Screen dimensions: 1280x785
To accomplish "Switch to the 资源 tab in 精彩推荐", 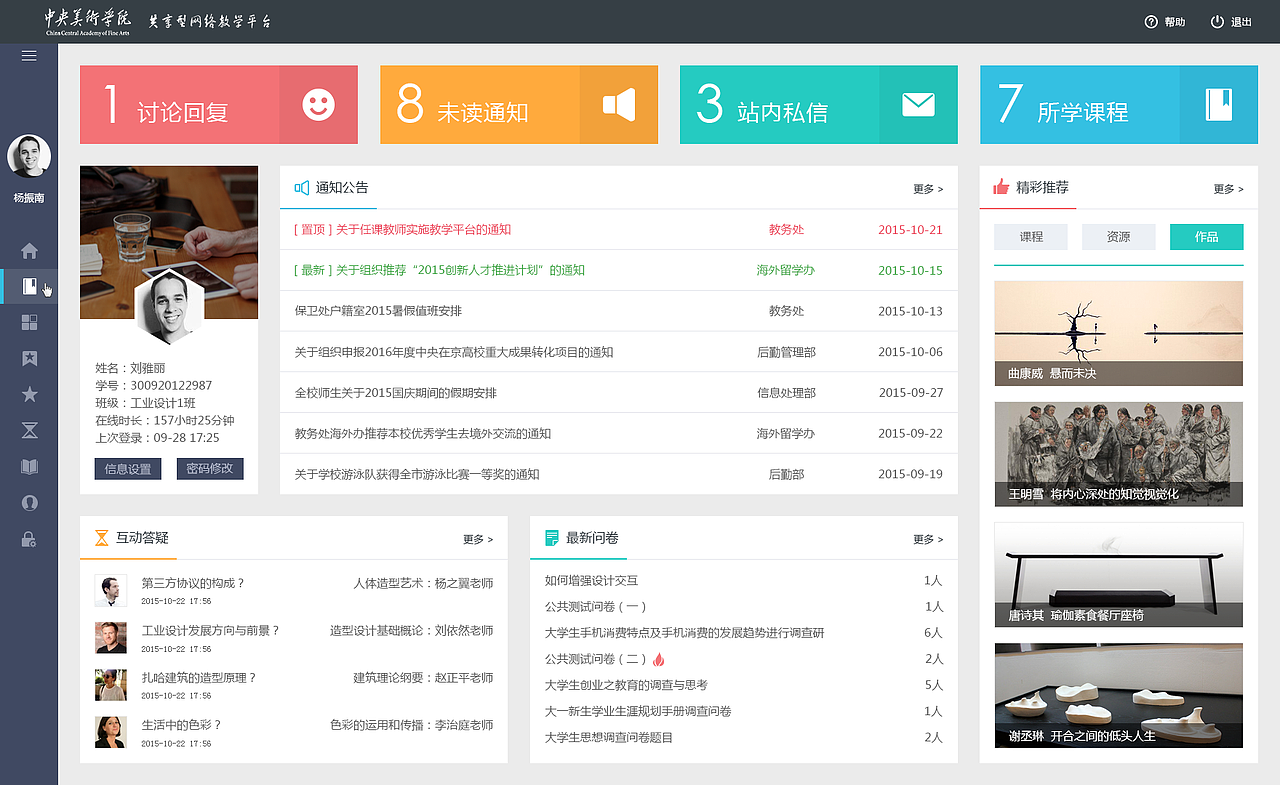I will pos(1118,237).
